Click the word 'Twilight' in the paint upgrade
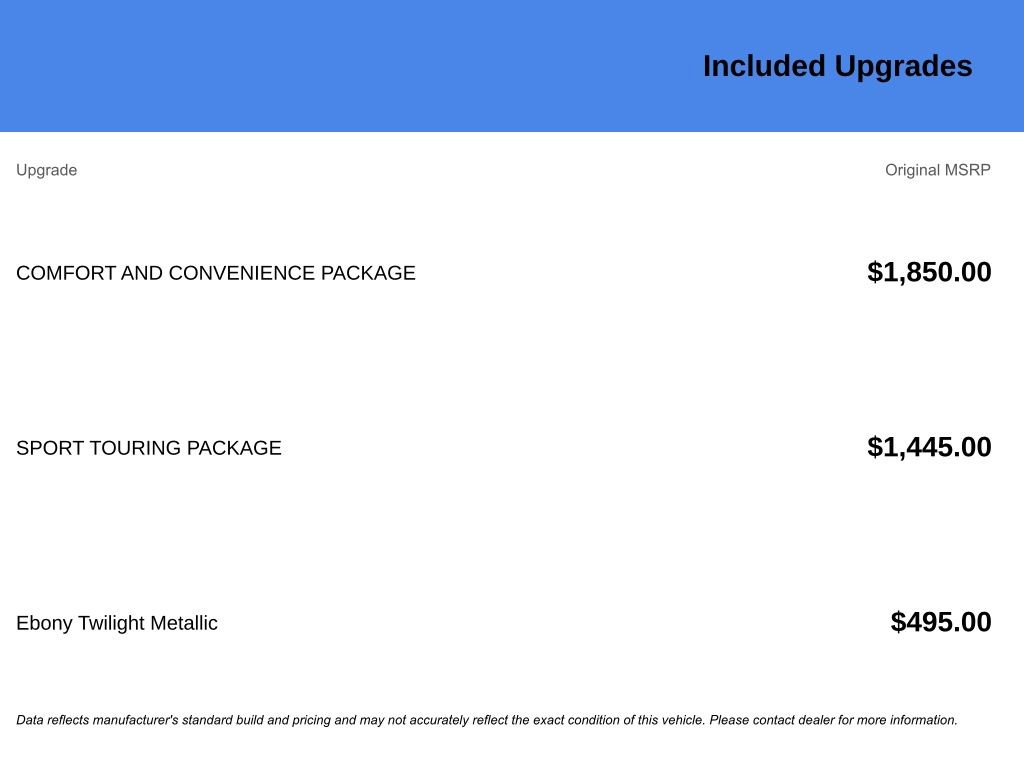 click(113, 623)
